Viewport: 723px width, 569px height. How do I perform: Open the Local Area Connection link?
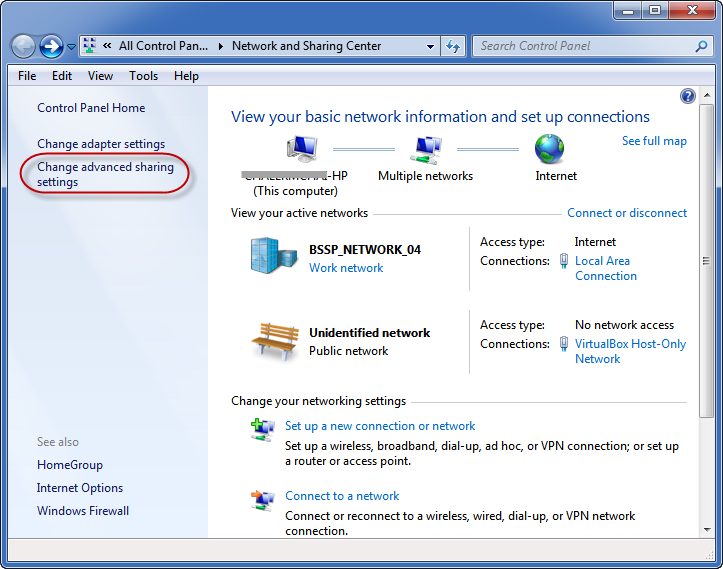point(605,268)
